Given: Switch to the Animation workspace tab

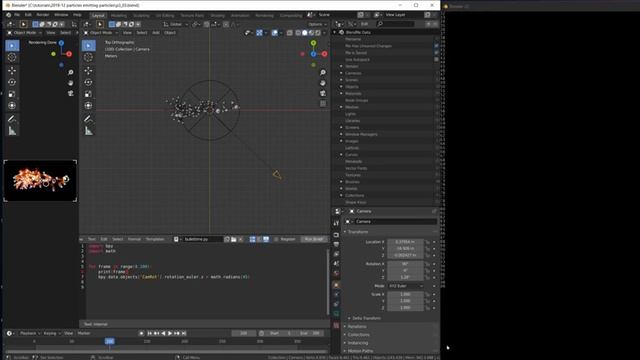Looking at the screenshot, I should click(240, 16).
